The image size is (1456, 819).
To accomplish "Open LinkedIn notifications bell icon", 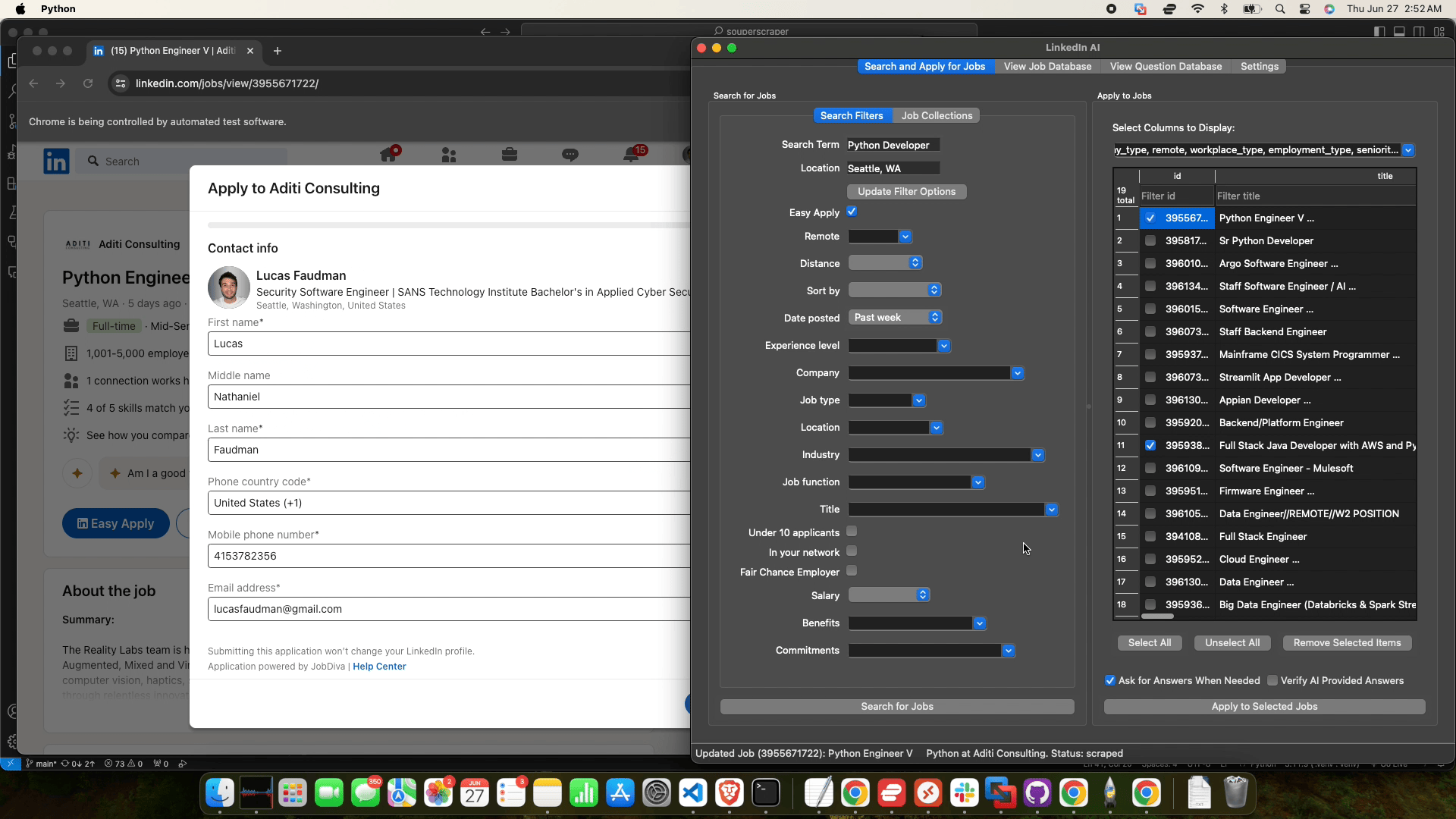I will (631, 155).
